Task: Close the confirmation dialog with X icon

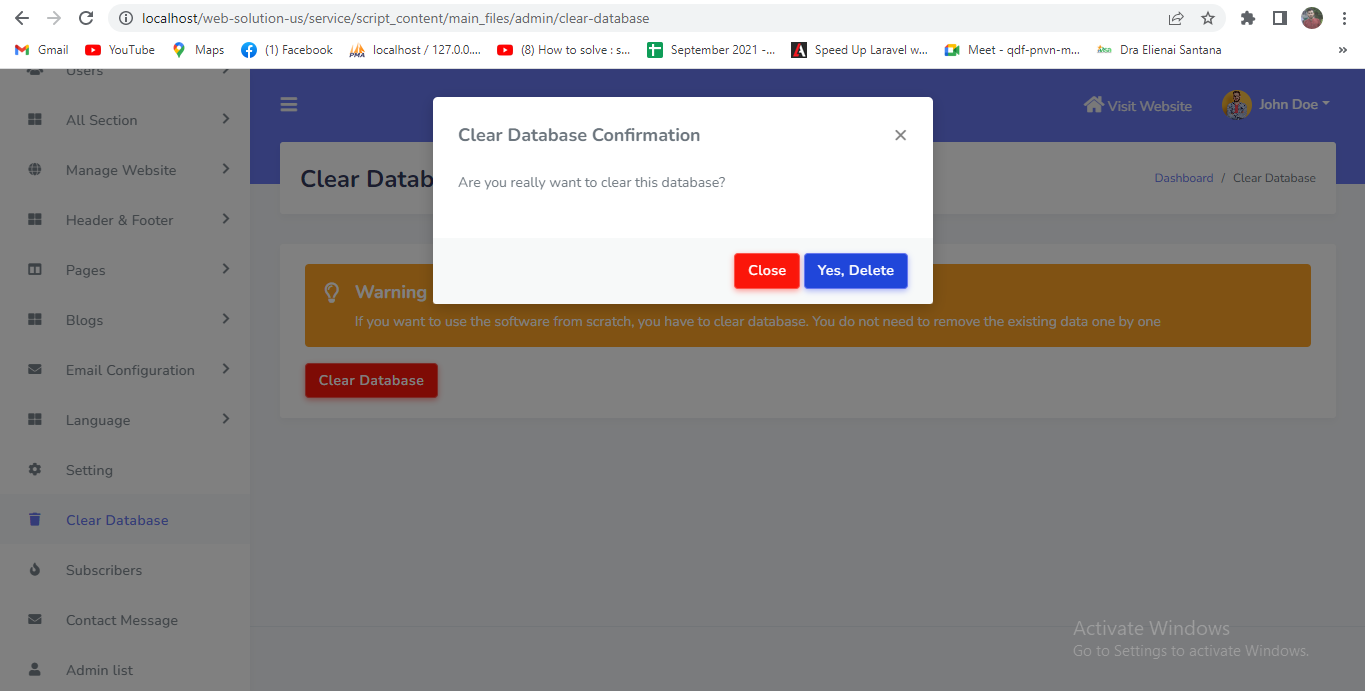Action: (900, 135)
